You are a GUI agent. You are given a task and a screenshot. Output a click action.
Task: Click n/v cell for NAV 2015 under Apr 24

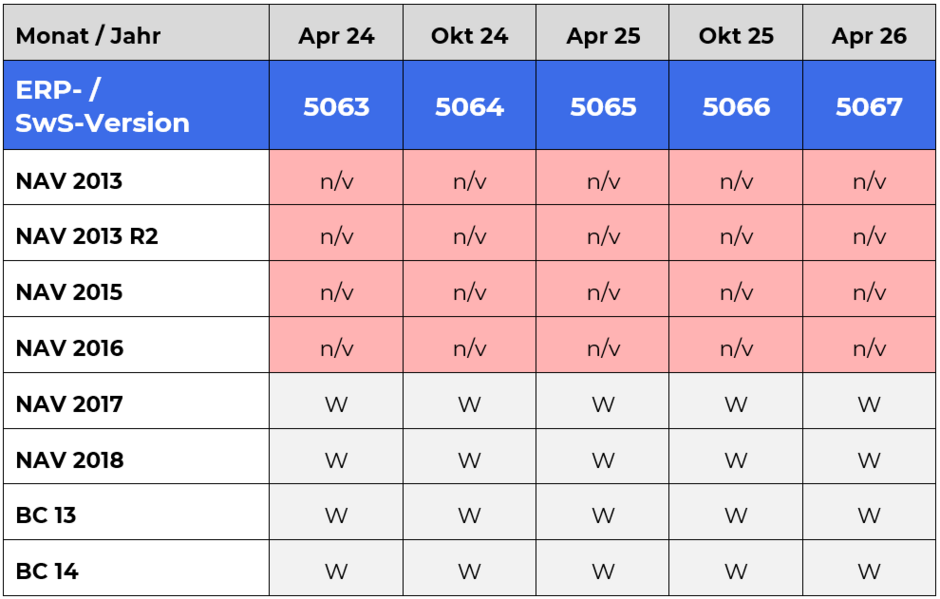point(336,289)
